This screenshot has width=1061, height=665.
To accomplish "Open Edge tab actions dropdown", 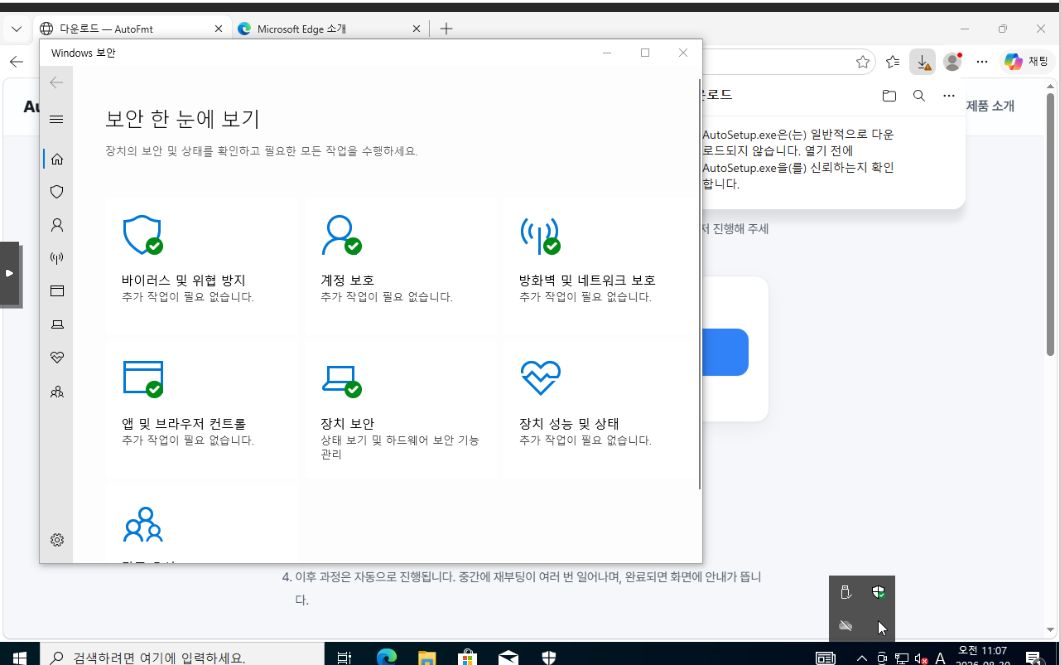I will point(16,28).
